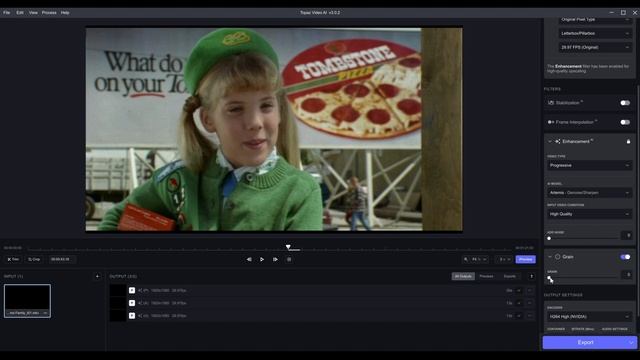Image resolution: width=640 pixels, height=360 pixels.
Task: Open the zoom Fit dropdown
Action: tap(479, 259)
